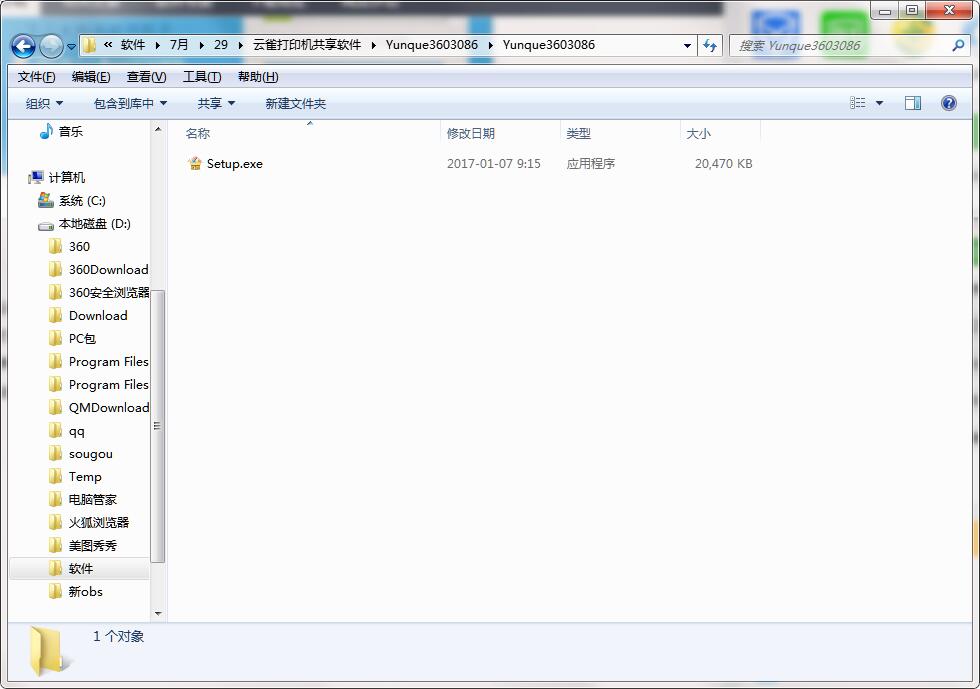
Task: Click the Setup.exe installer icon
Action: point(195,164)
